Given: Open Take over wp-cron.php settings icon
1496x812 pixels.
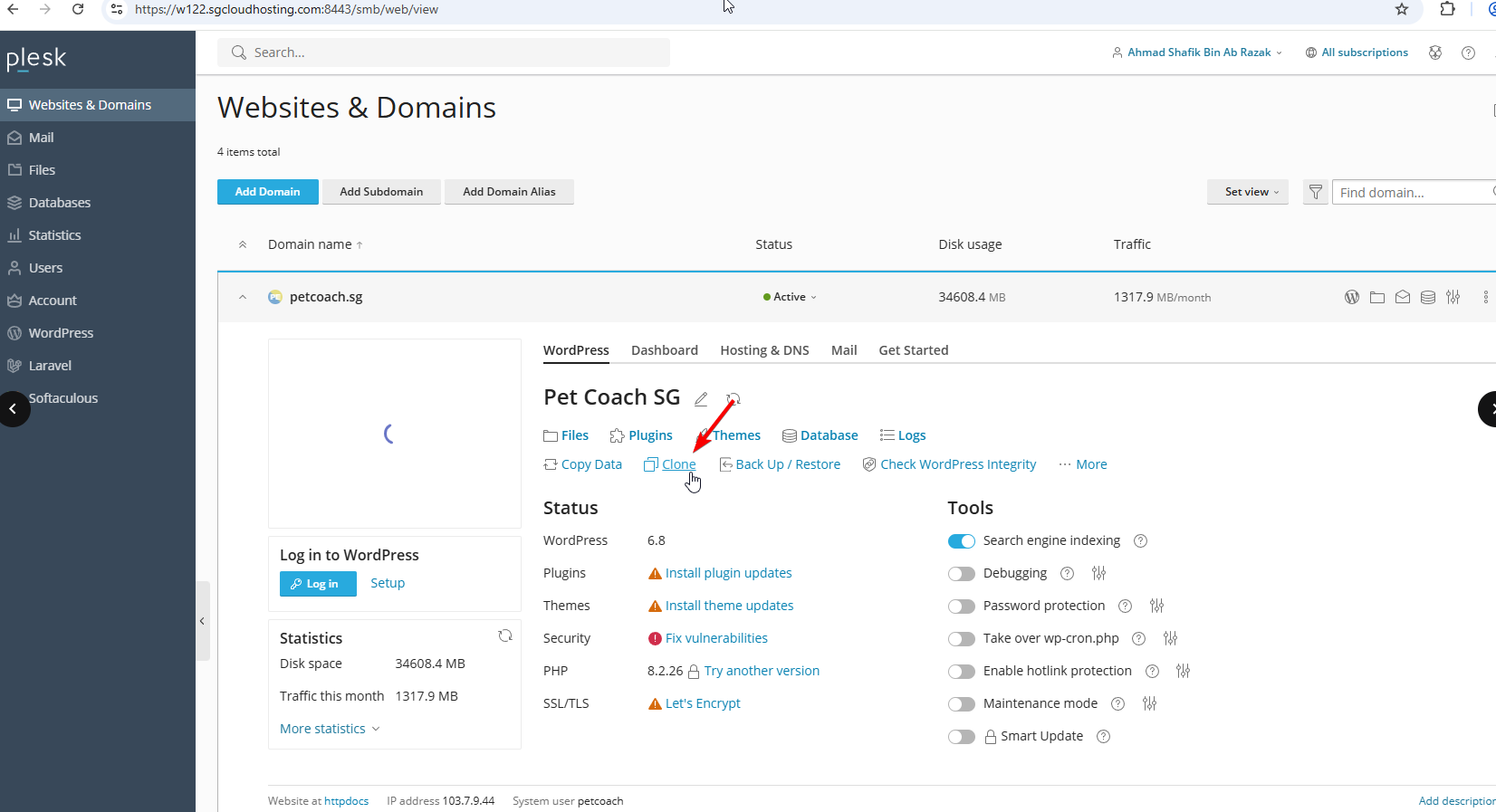Looking at the screenshot, I should [x=1170, y=638].
